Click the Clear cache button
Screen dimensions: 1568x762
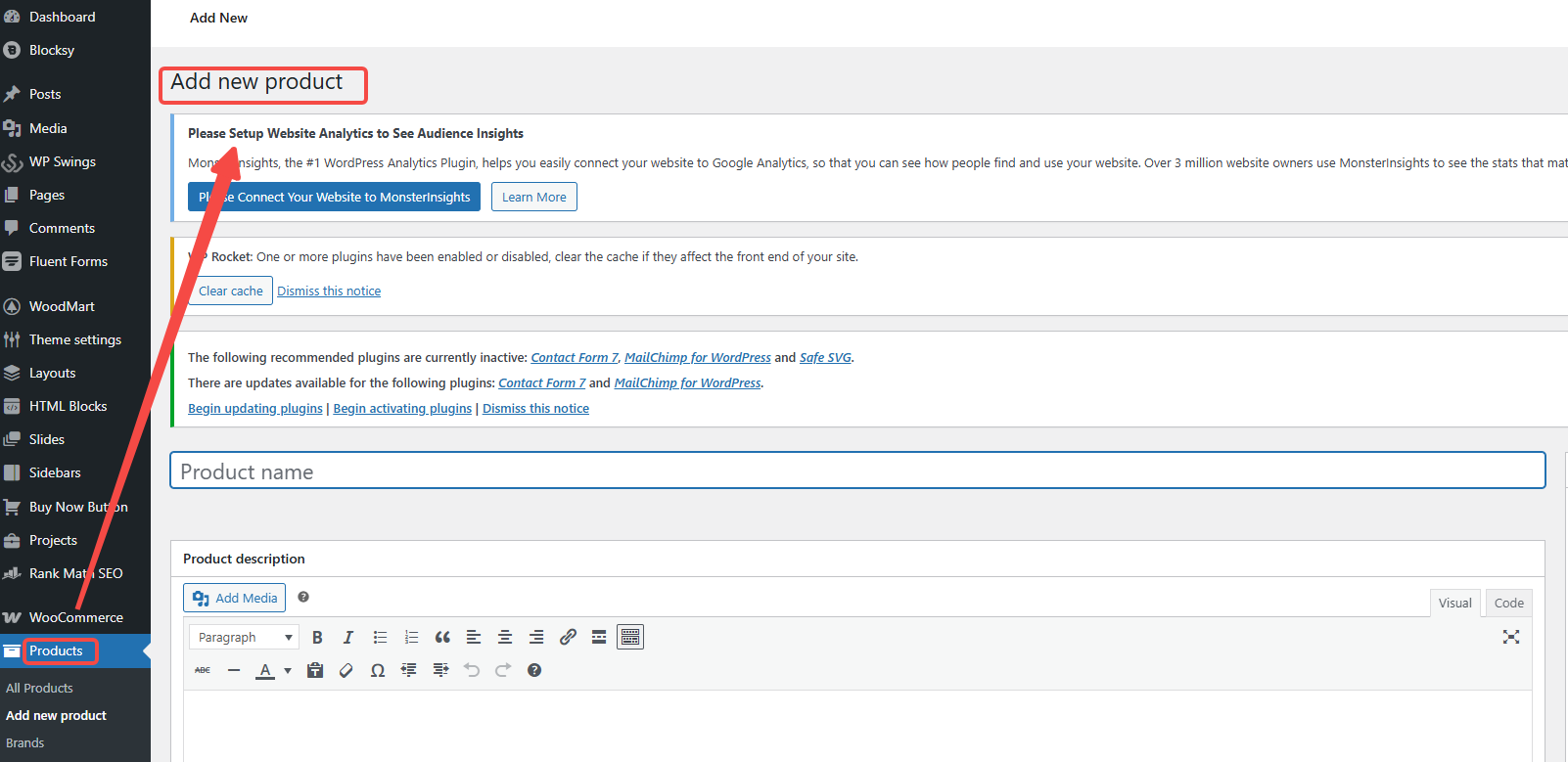[231, 291]
